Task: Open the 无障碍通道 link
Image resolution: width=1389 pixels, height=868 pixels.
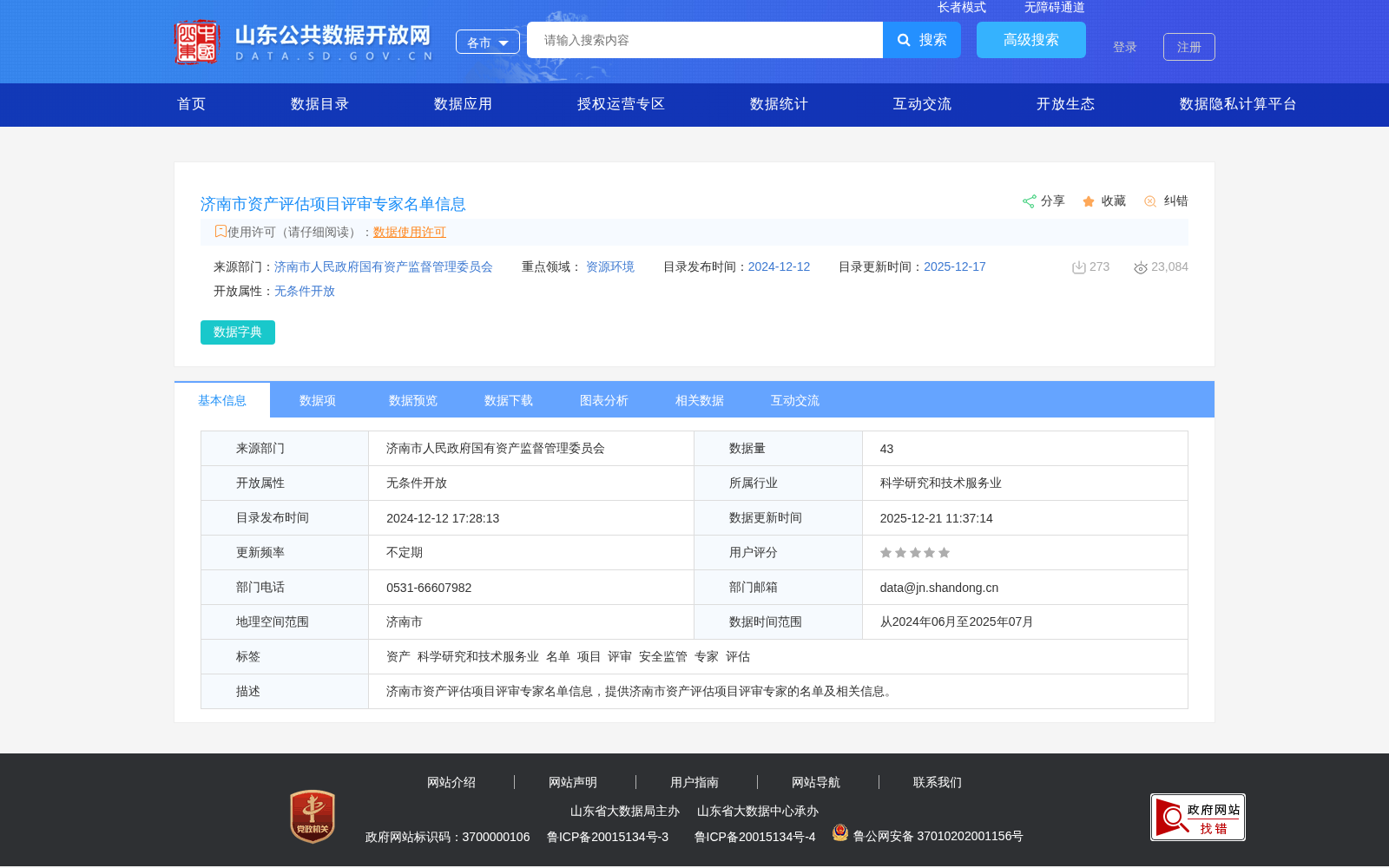Action: coord(1055,7)
